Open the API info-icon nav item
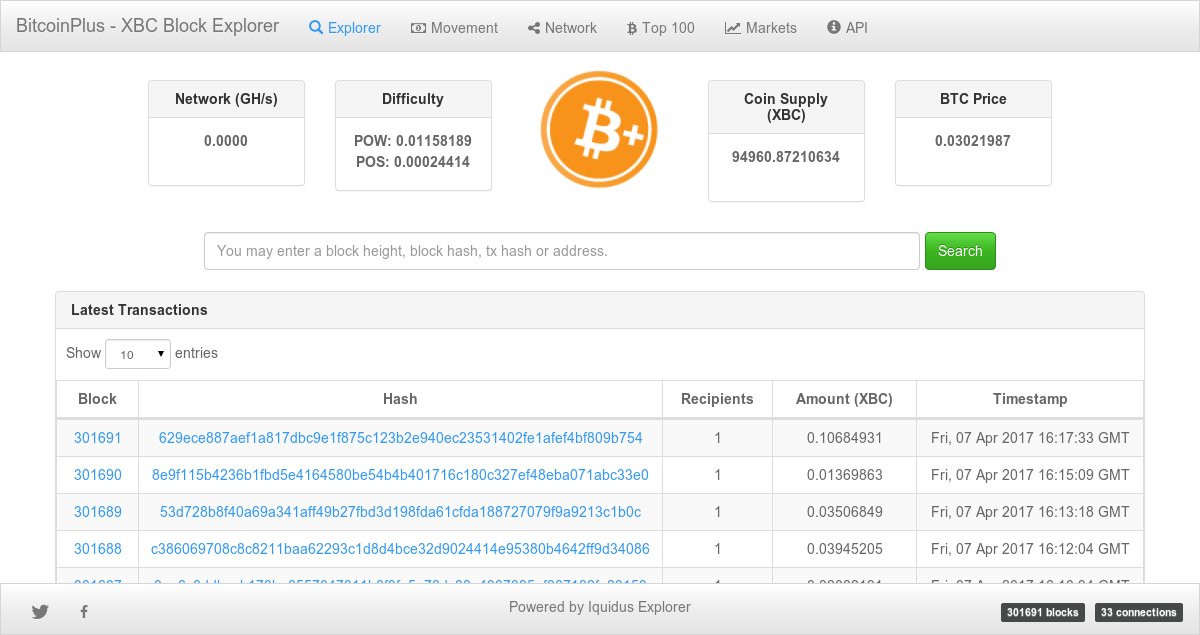Viewport: 1200px width, 635px height. tap(847, 28)
